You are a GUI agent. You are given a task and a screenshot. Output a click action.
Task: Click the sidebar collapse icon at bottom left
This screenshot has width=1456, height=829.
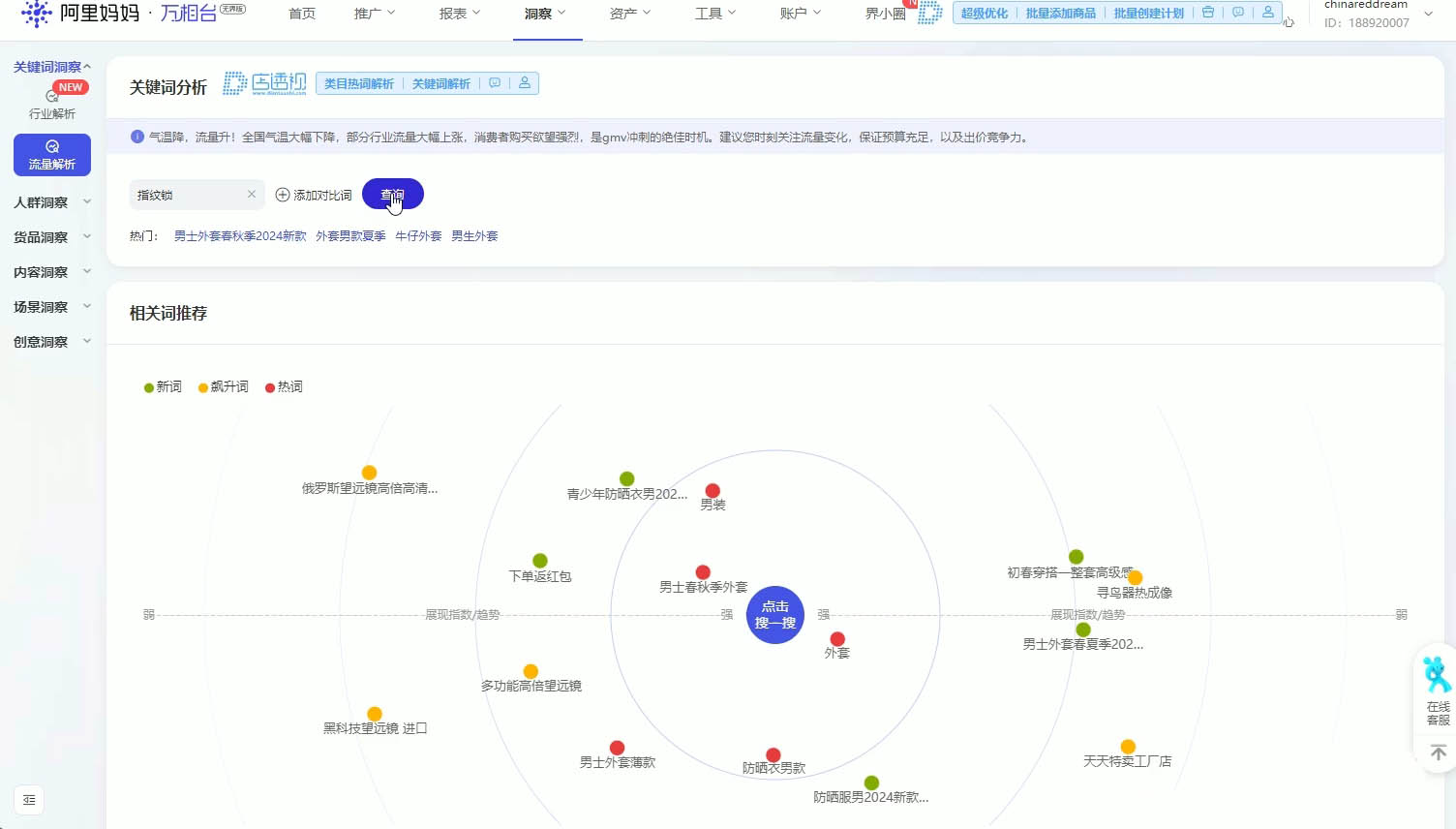coord(29,800)
